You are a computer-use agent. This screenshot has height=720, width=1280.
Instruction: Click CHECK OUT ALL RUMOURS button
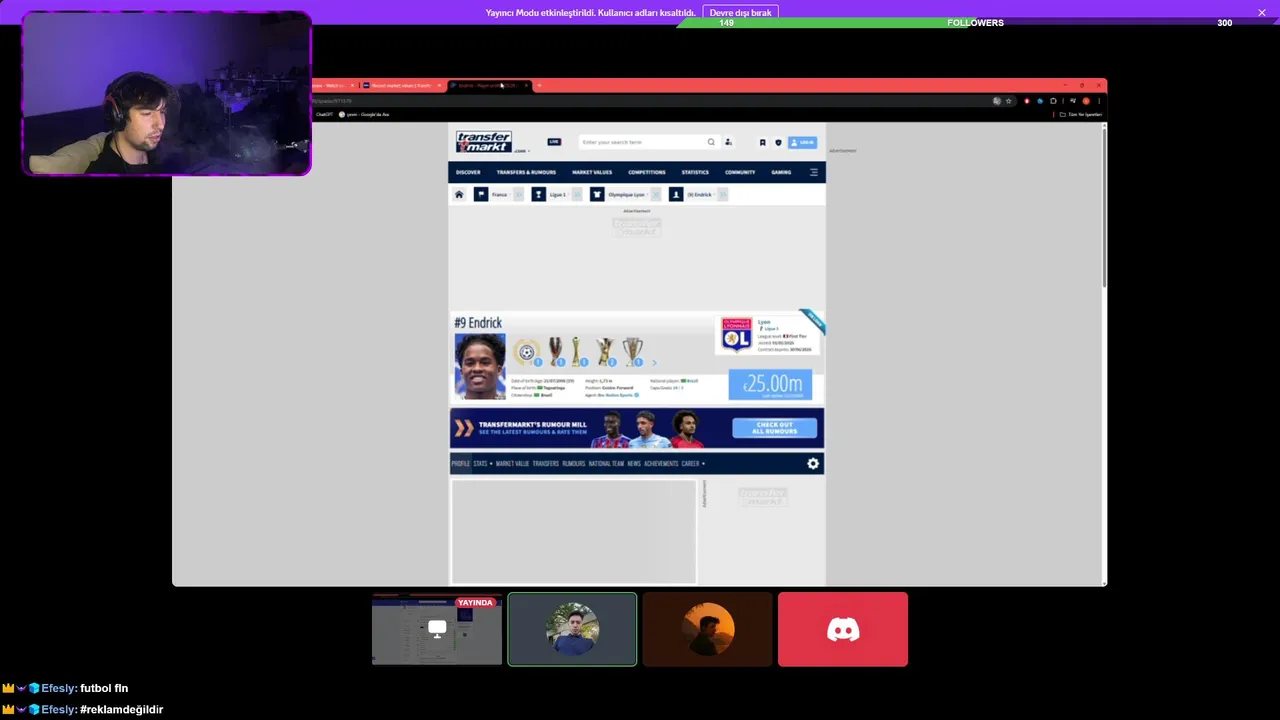coord(775,428)
